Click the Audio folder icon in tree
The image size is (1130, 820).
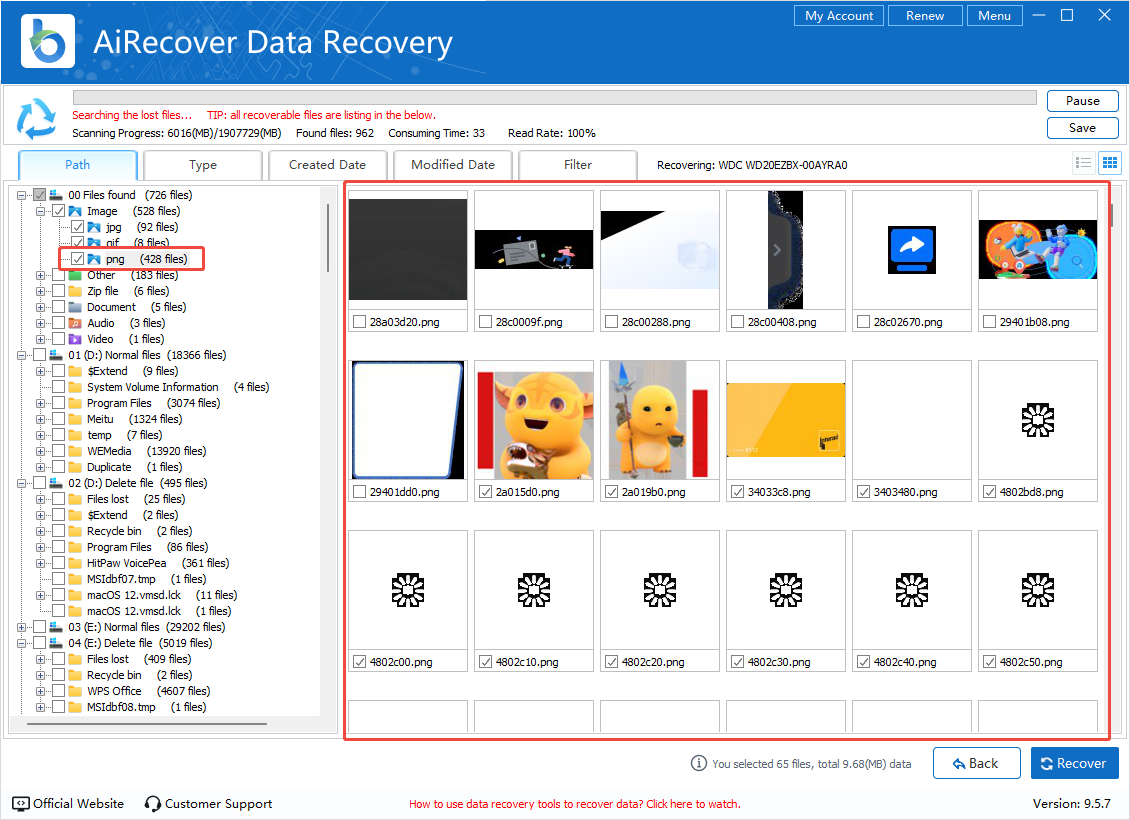pos(75,323)
